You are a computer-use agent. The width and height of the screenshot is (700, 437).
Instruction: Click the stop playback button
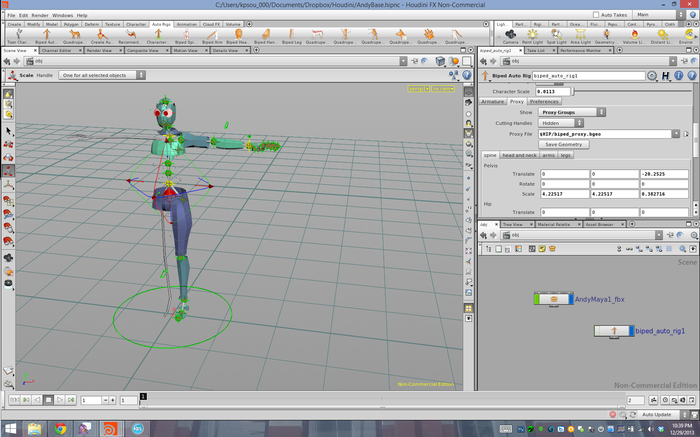click(48, 400)
